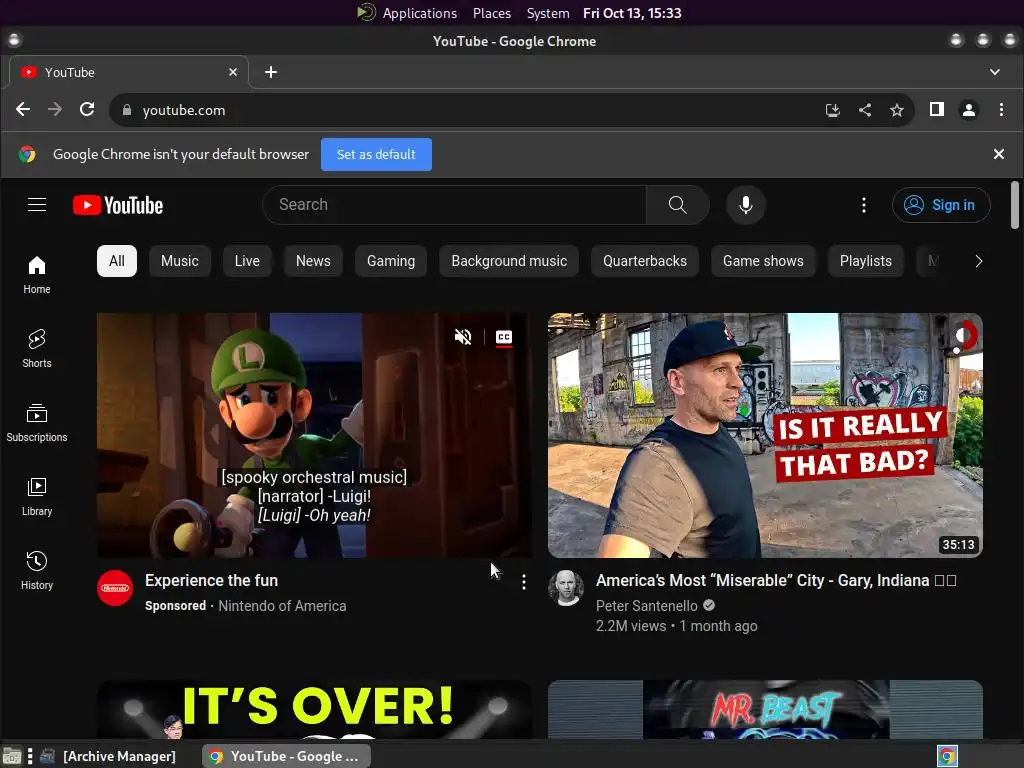Image resolution: width=1024 pixels, height=768 pixels.
Task: Open the Luigi ad video thumbnail
Action: (314, 436)
